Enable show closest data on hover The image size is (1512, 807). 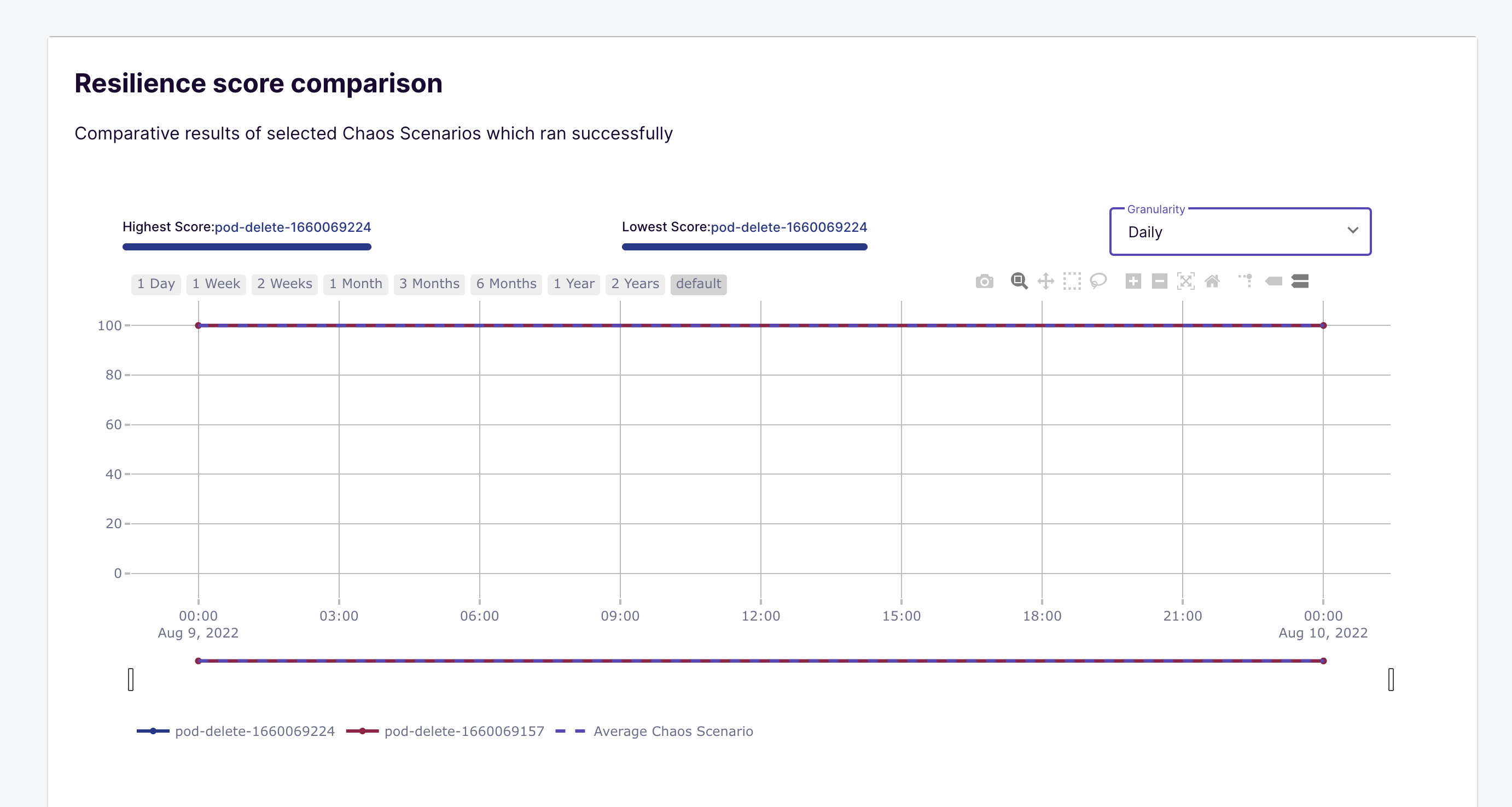click(x=1273, y=282)
